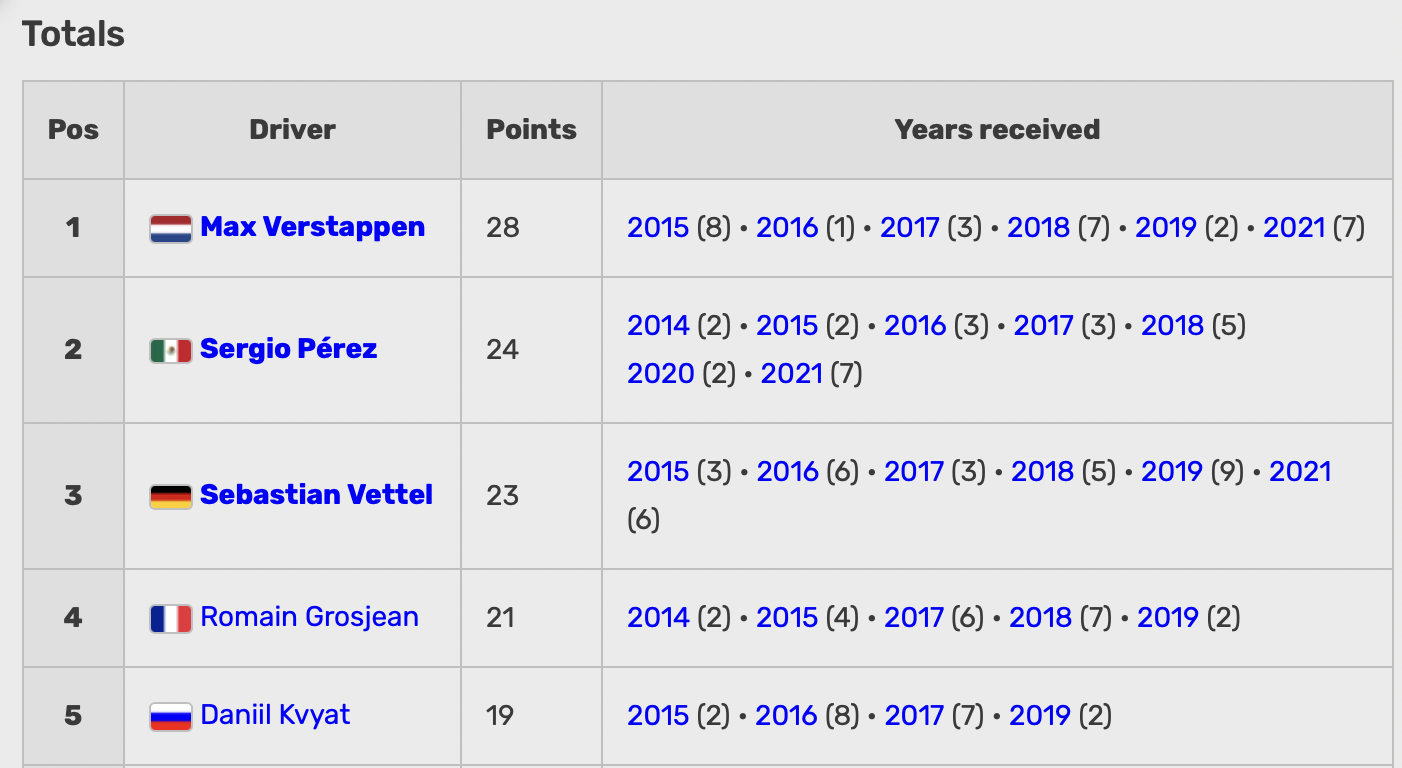Go to Sebastian Vettel's page

tap(316, 495)
